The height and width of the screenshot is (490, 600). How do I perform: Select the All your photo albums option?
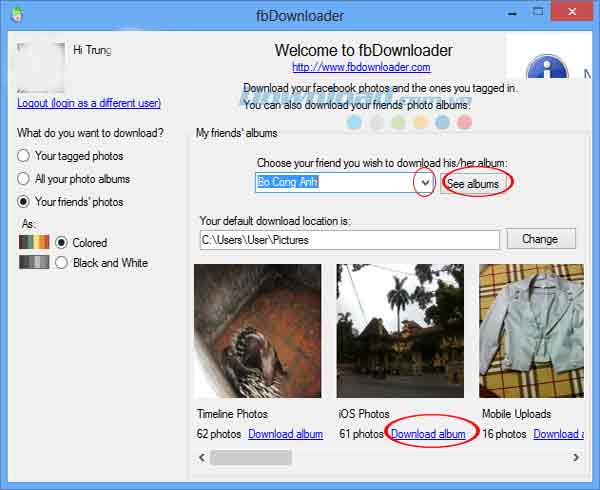pos(24,179)
